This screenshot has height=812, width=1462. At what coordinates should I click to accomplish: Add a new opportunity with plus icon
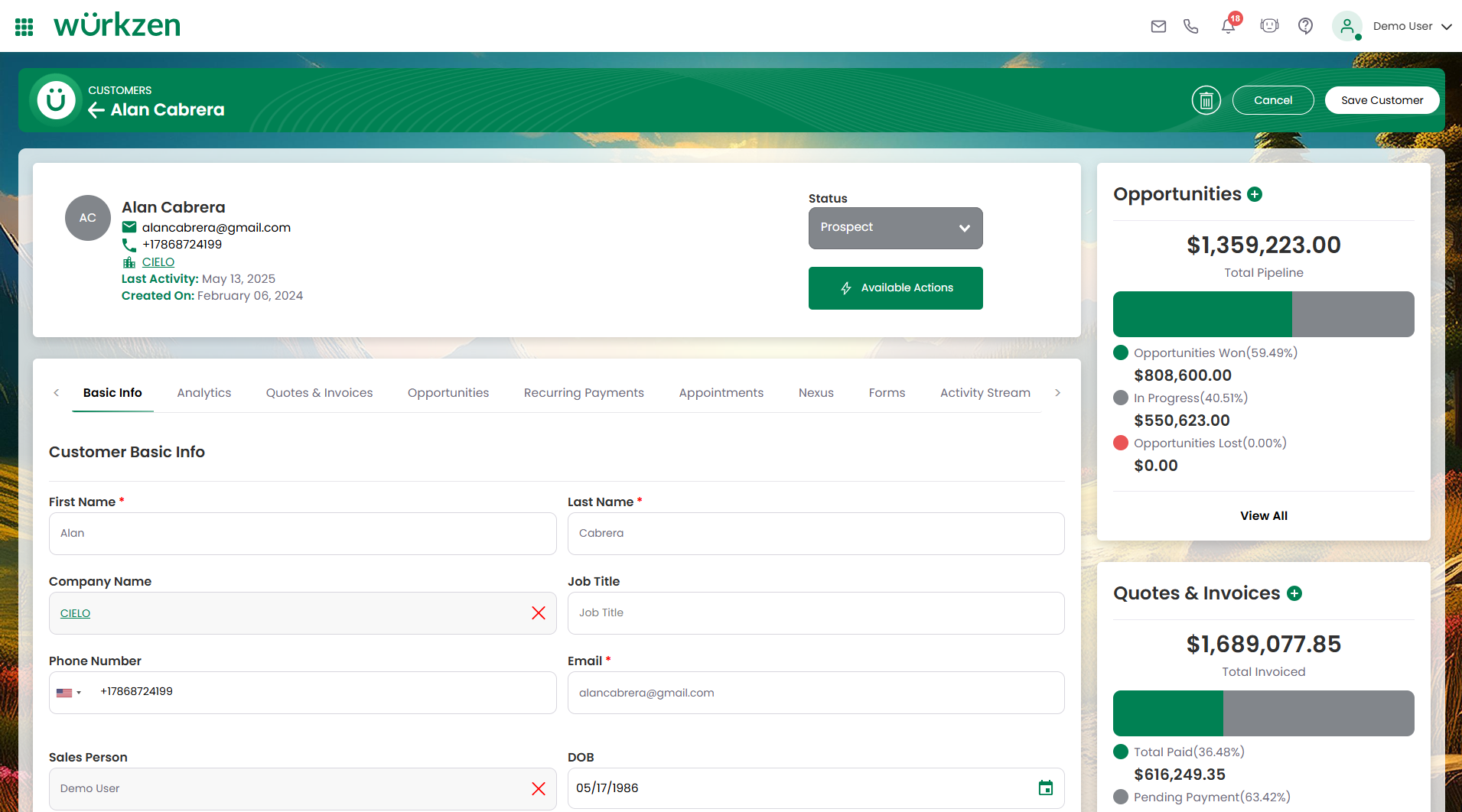tap(1255, 194)
